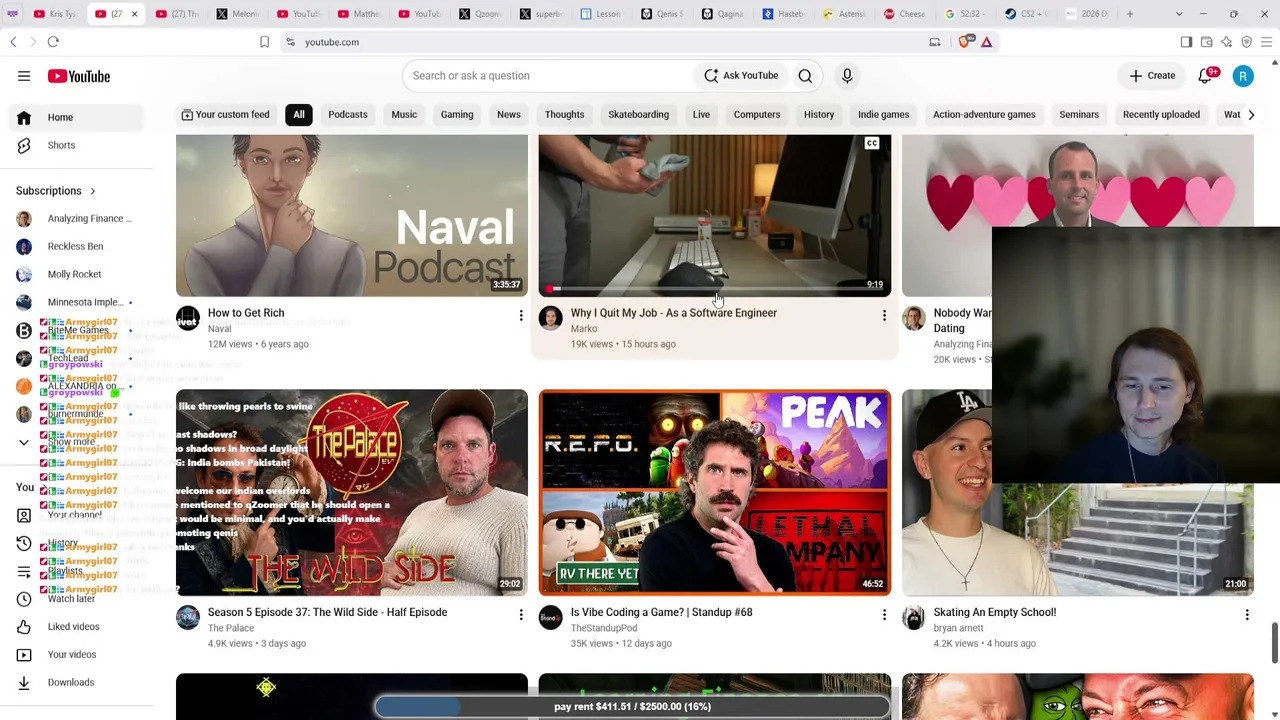Image resolution: width=1280 pixels, height=720 pixels.
Task: Click the YouTube search input field
Action: click(x=547, y=76)
